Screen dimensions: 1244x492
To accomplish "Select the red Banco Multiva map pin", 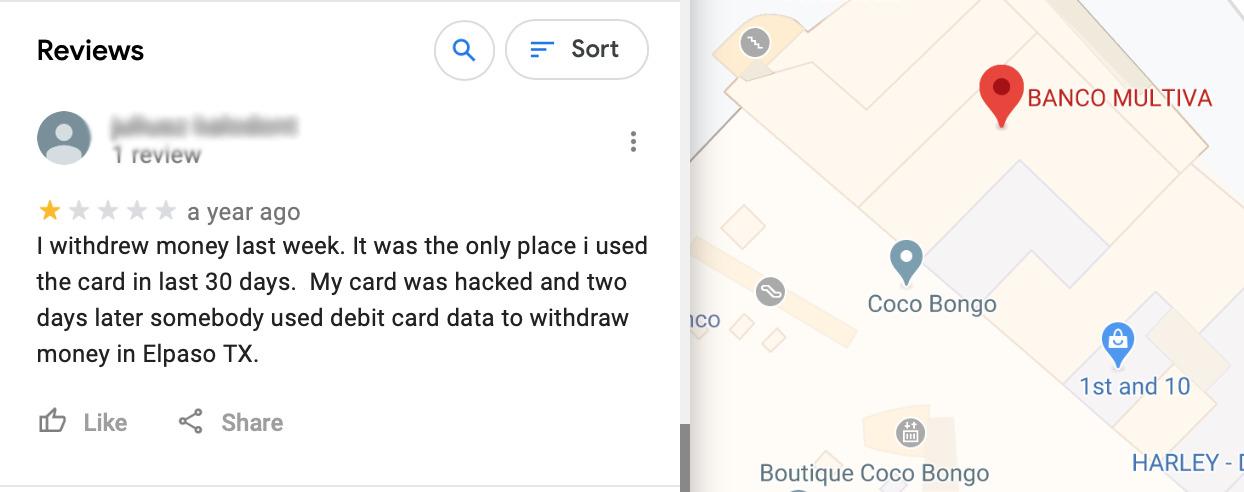I will [1001, 95].
